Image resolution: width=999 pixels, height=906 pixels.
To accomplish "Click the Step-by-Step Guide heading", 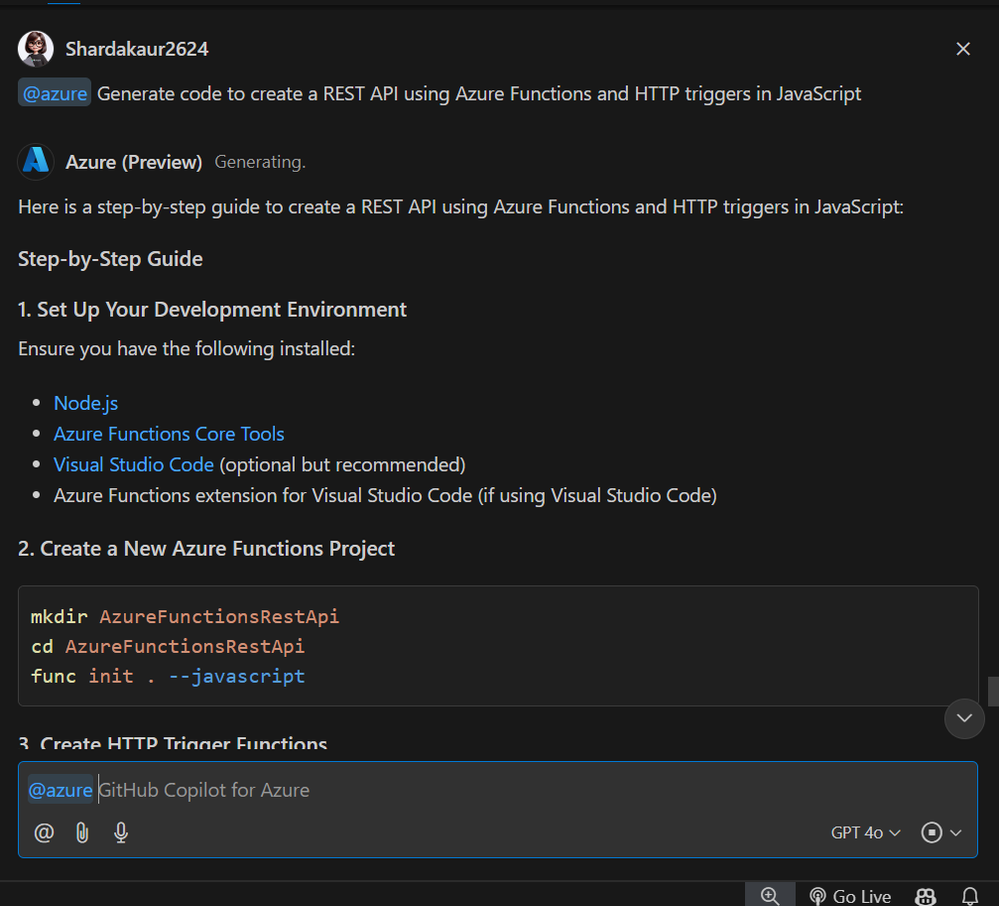I will click(x=110, y=259).
